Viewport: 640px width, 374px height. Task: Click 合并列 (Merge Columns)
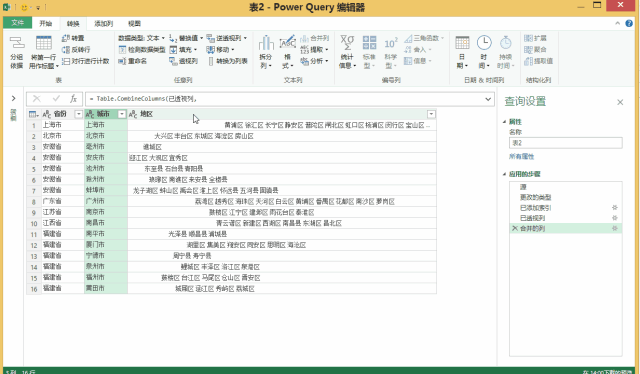(315, 38)
